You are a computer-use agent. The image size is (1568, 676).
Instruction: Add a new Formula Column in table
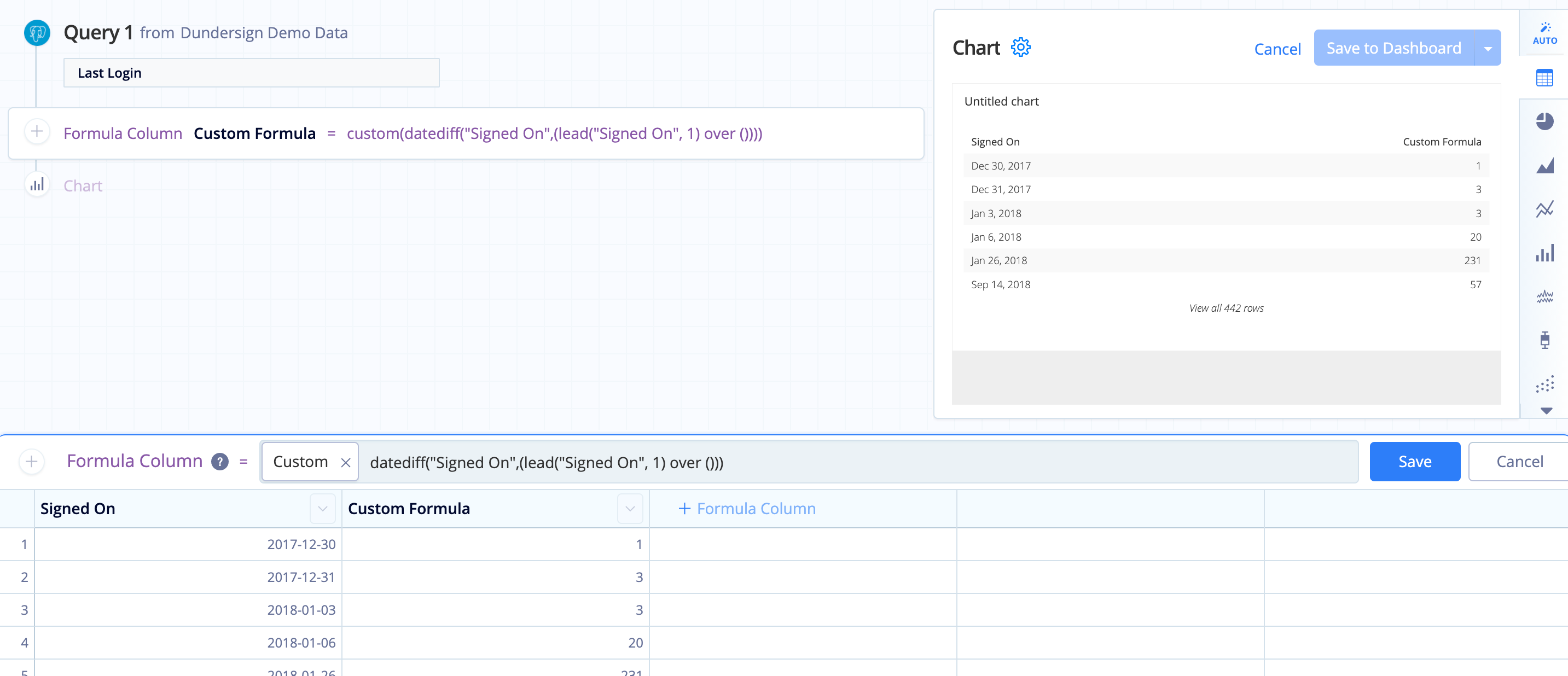[747, 509]
